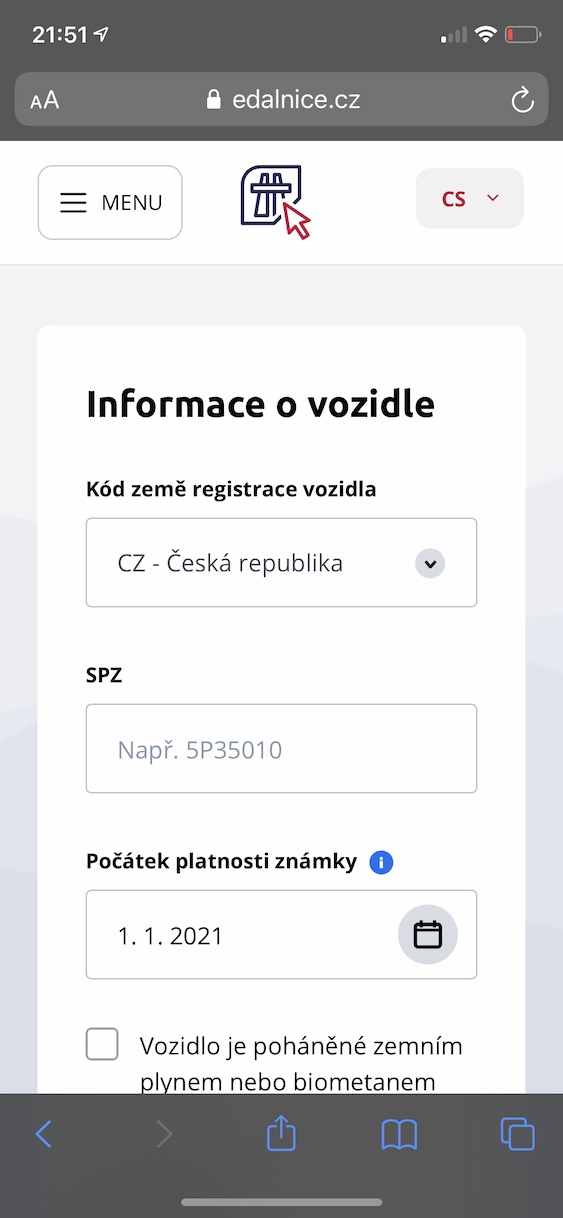
Task: Open Safari bookmarks
Action: point(399,1134)
